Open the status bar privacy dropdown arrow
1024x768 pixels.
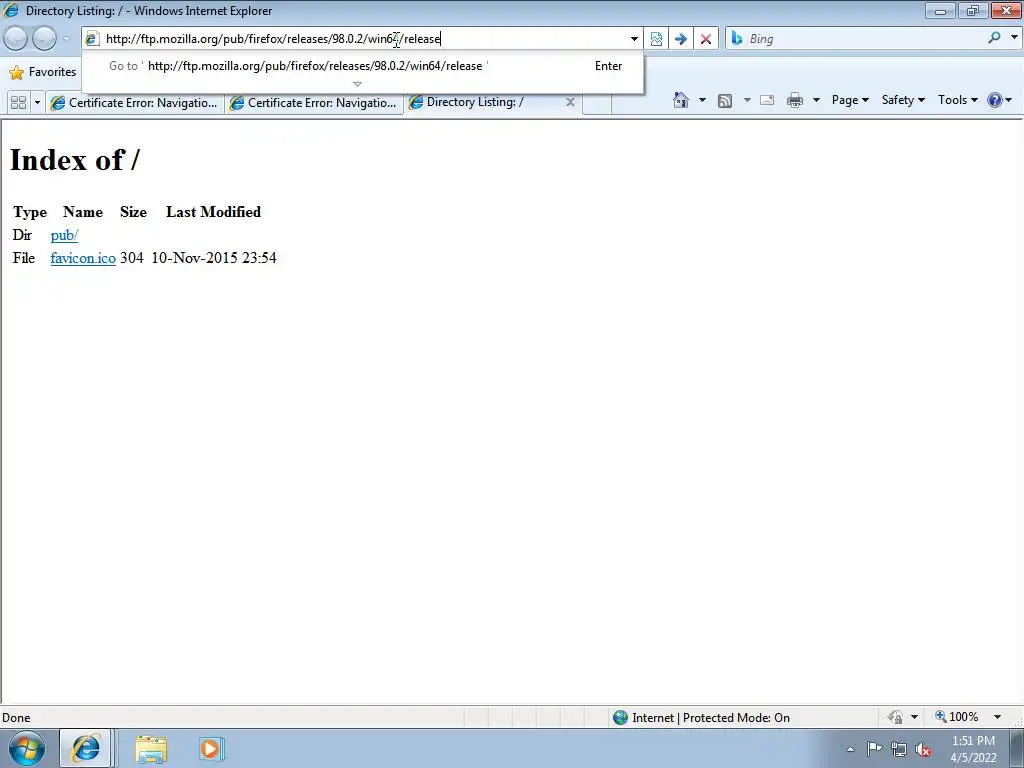click(x=914, y=717)
